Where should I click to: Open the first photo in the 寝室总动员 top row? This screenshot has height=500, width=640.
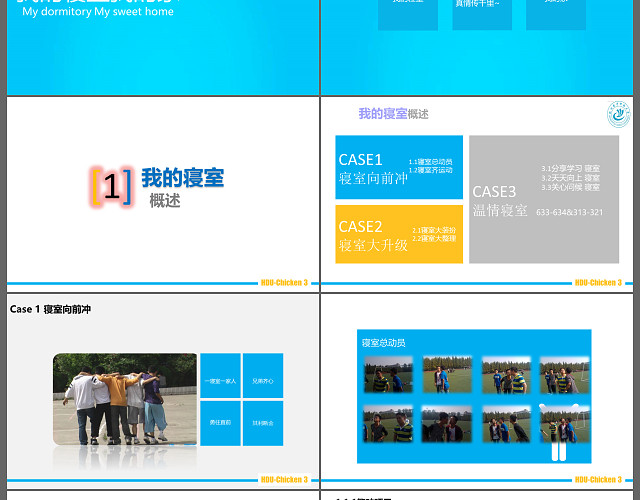click(x=388, y=375)
